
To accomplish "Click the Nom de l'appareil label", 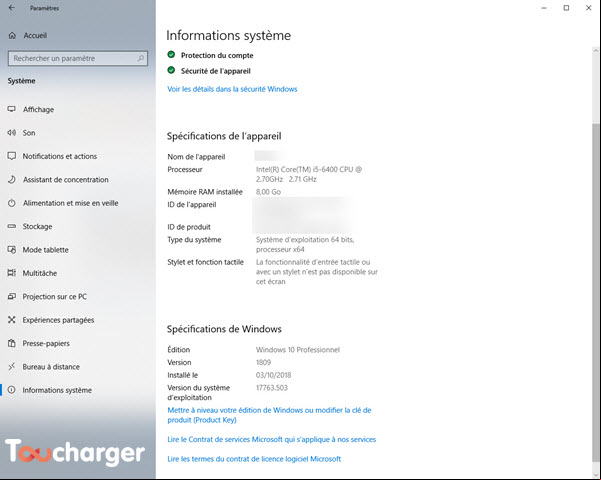I will (x=196, y=156).
